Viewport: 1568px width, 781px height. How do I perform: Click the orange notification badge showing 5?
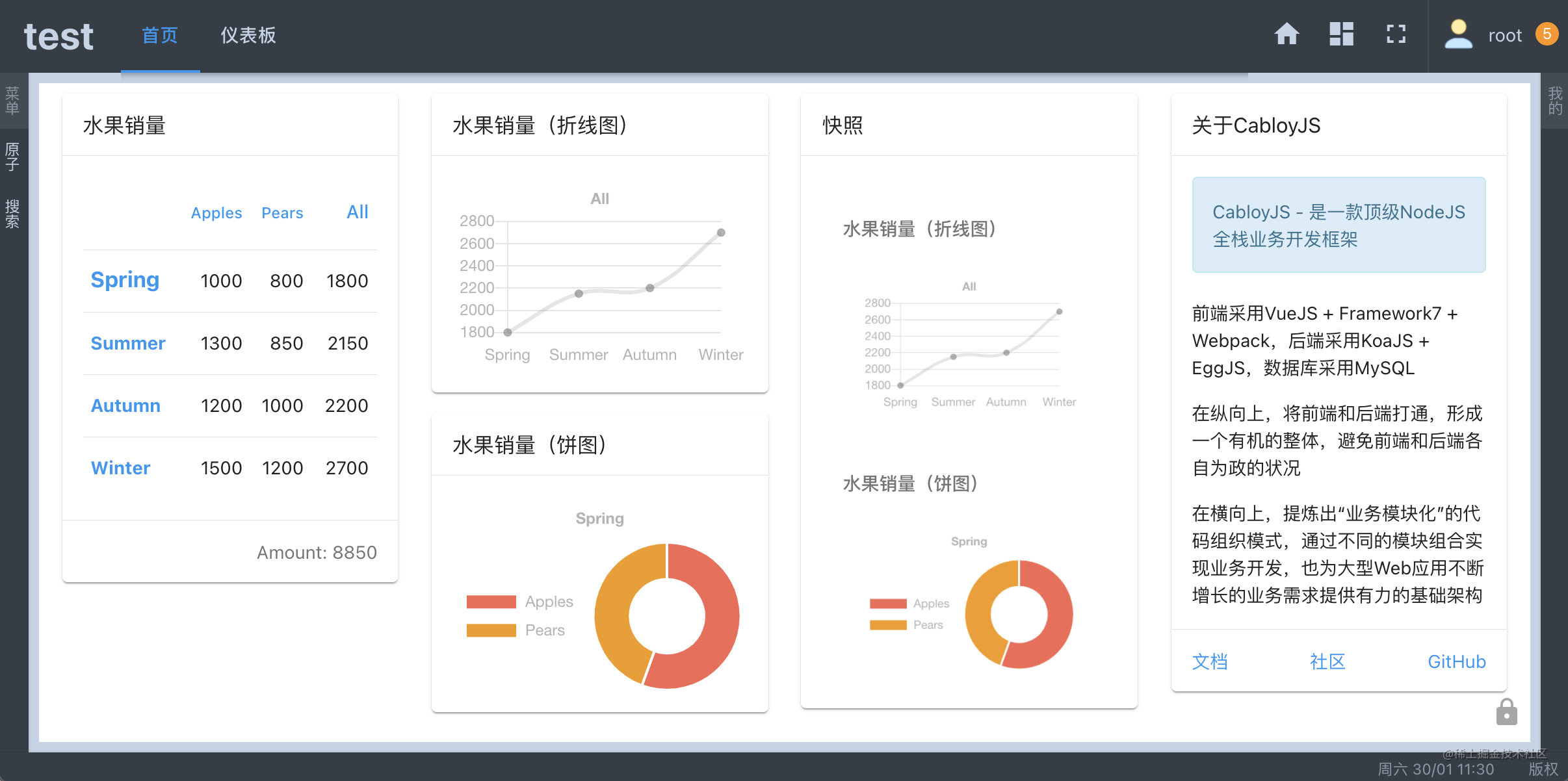pyautogui.click(x=1547, y=34)
